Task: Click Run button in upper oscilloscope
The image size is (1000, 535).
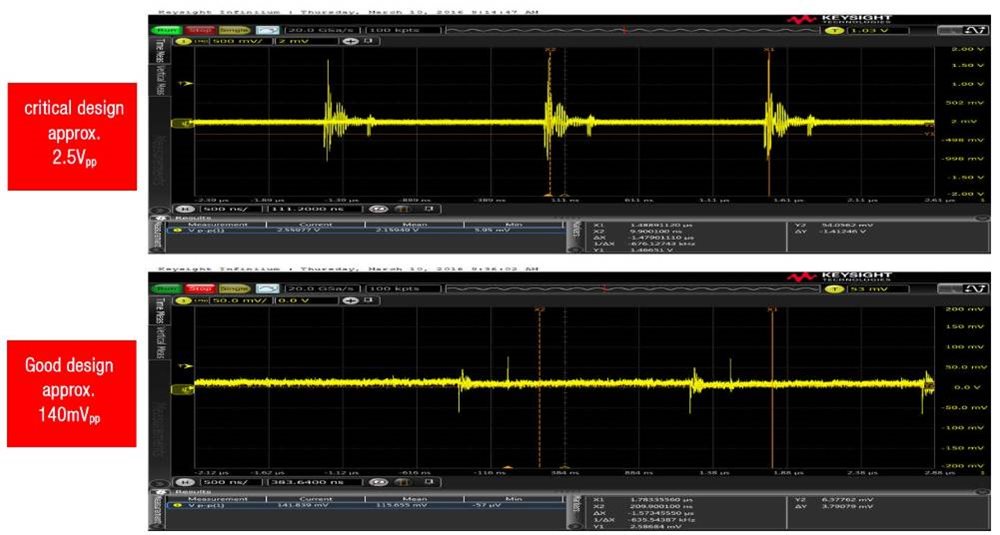Action: 167,30
